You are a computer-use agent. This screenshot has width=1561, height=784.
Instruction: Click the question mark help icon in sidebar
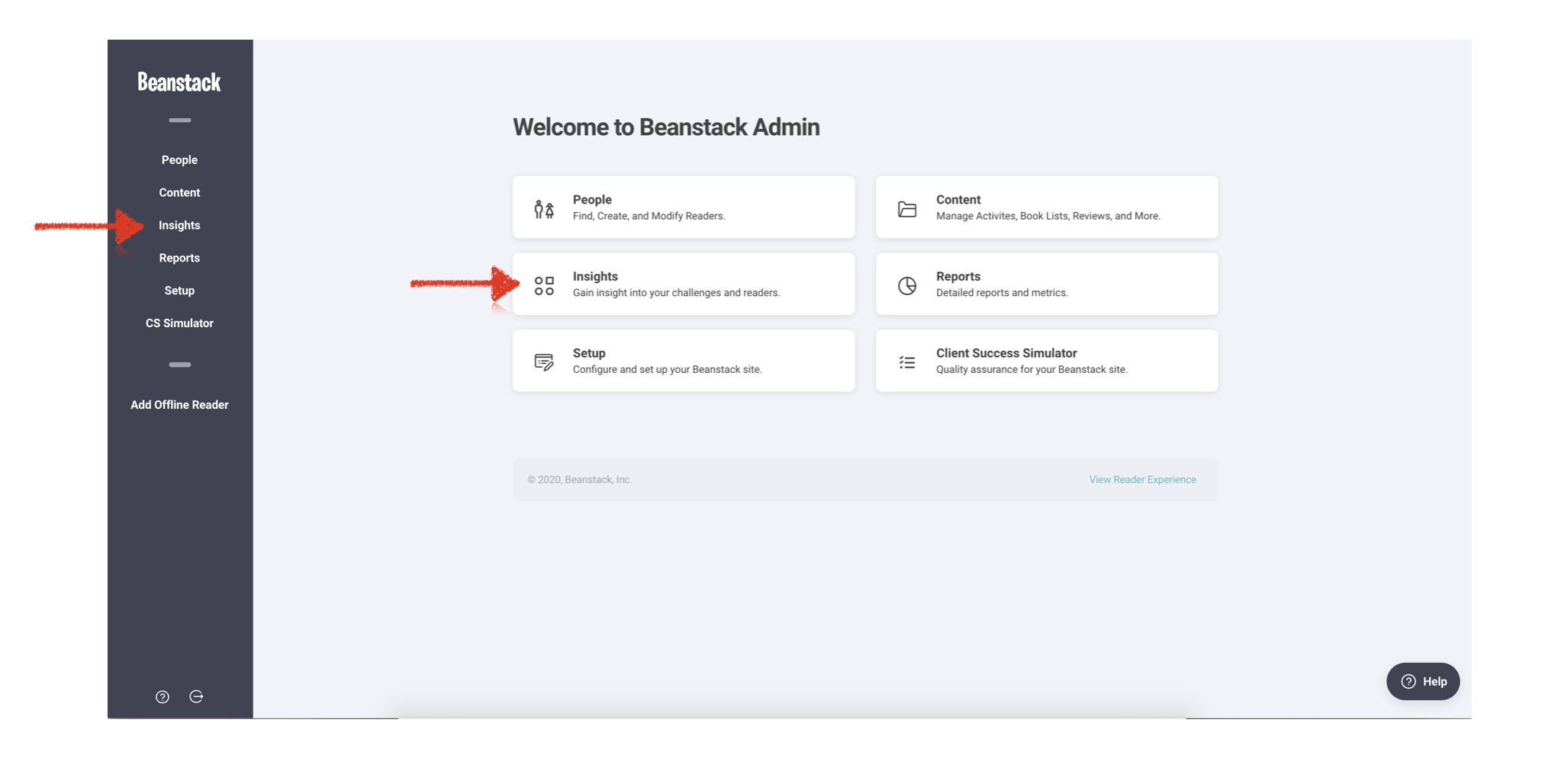tap(163, 697)
